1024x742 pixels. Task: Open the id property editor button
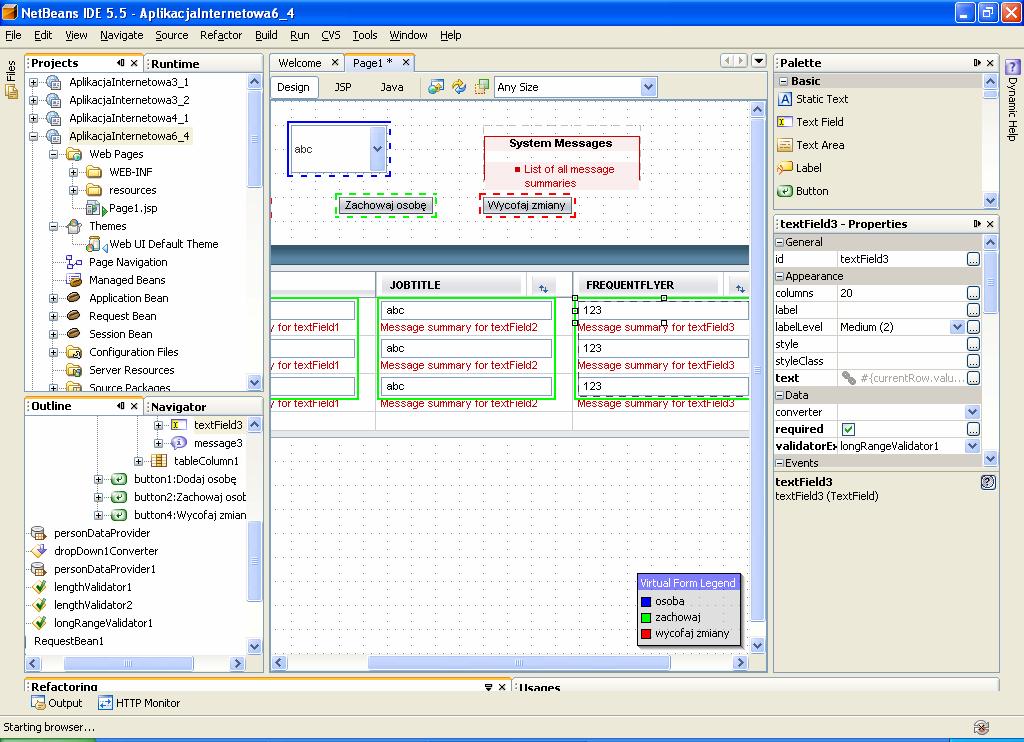(x=973, y=259)
